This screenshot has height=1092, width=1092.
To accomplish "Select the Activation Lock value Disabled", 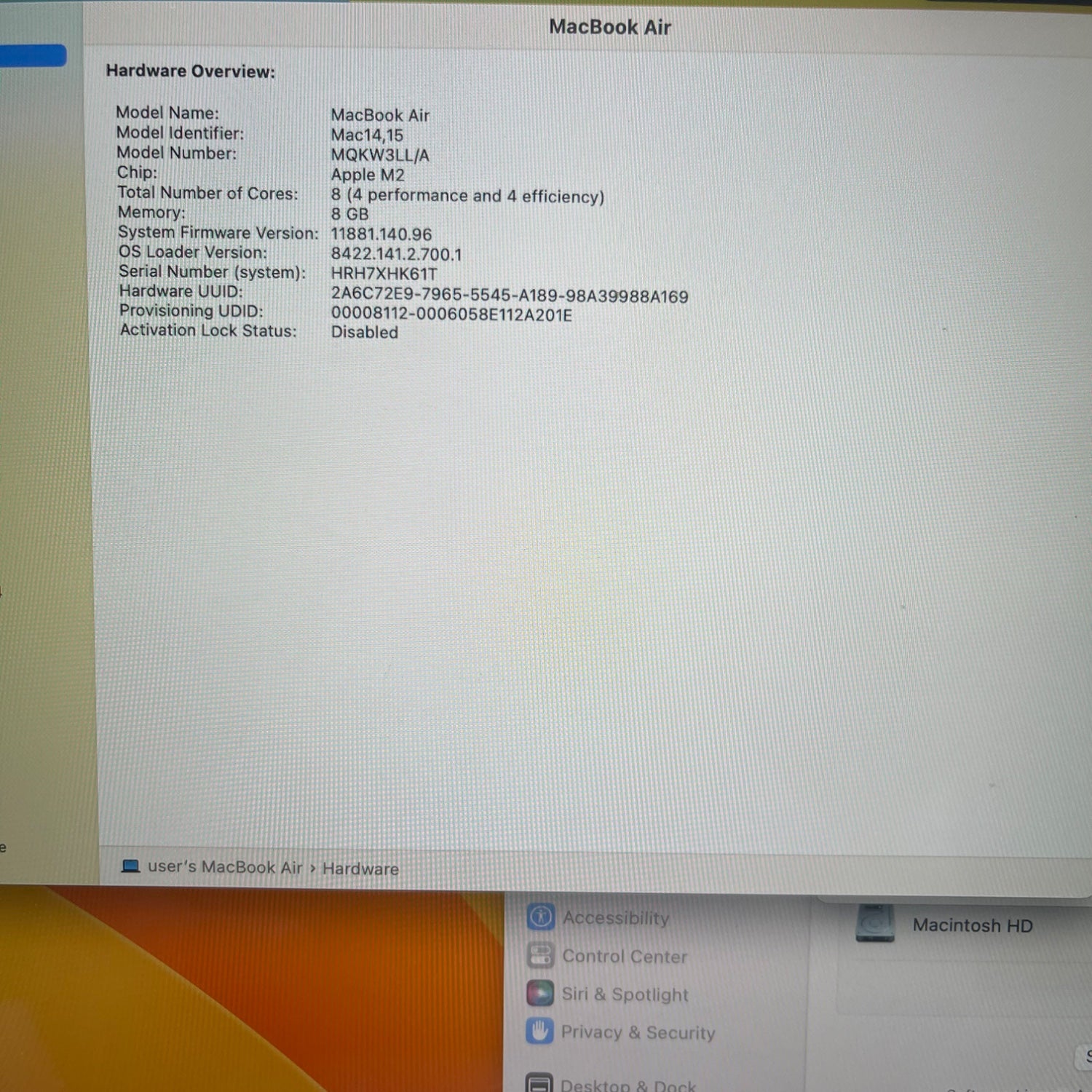I will [x=365, y=332].
